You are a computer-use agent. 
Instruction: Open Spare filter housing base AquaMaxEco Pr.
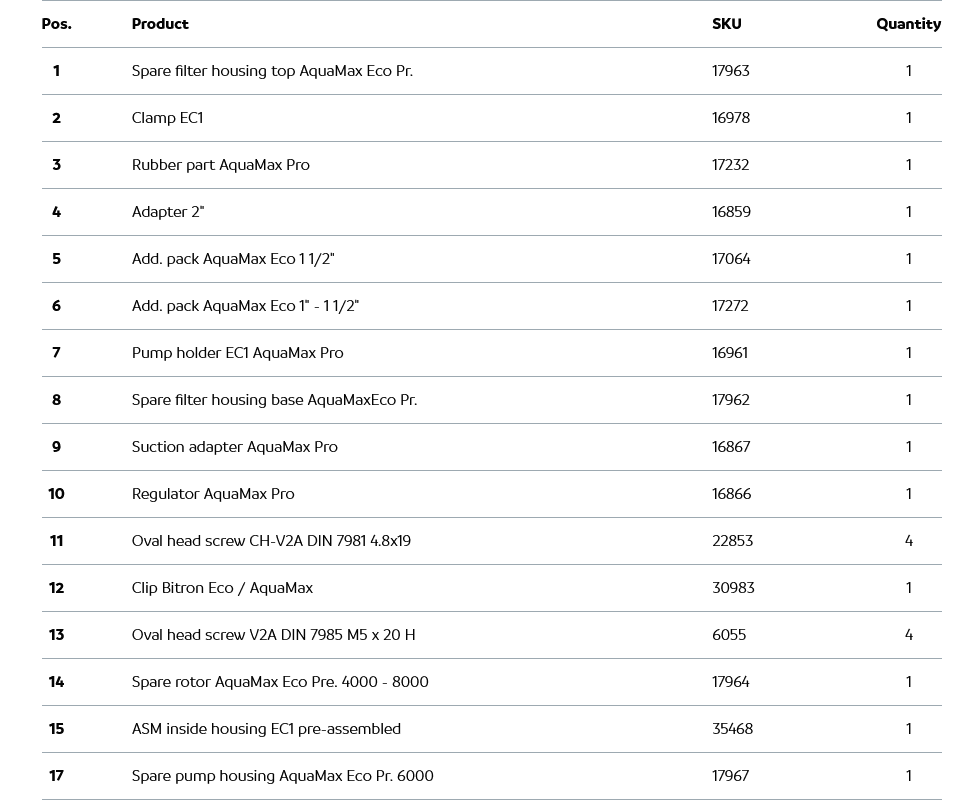(274, 400)
